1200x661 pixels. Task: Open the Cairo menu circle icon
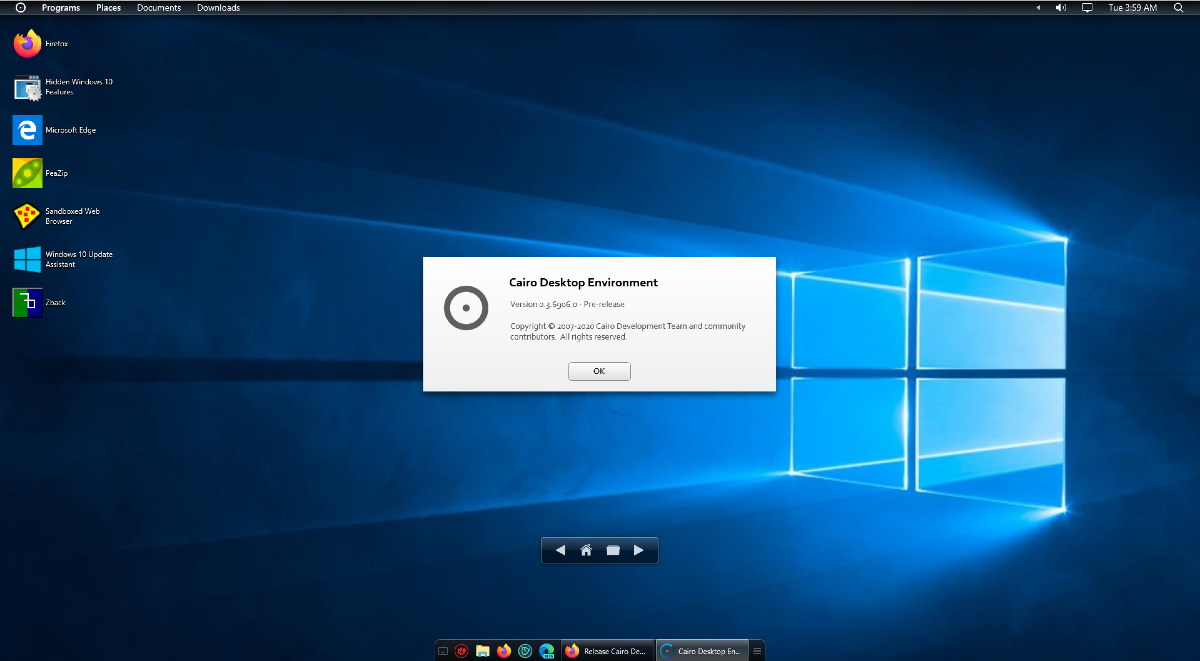(x=20, y=8)
